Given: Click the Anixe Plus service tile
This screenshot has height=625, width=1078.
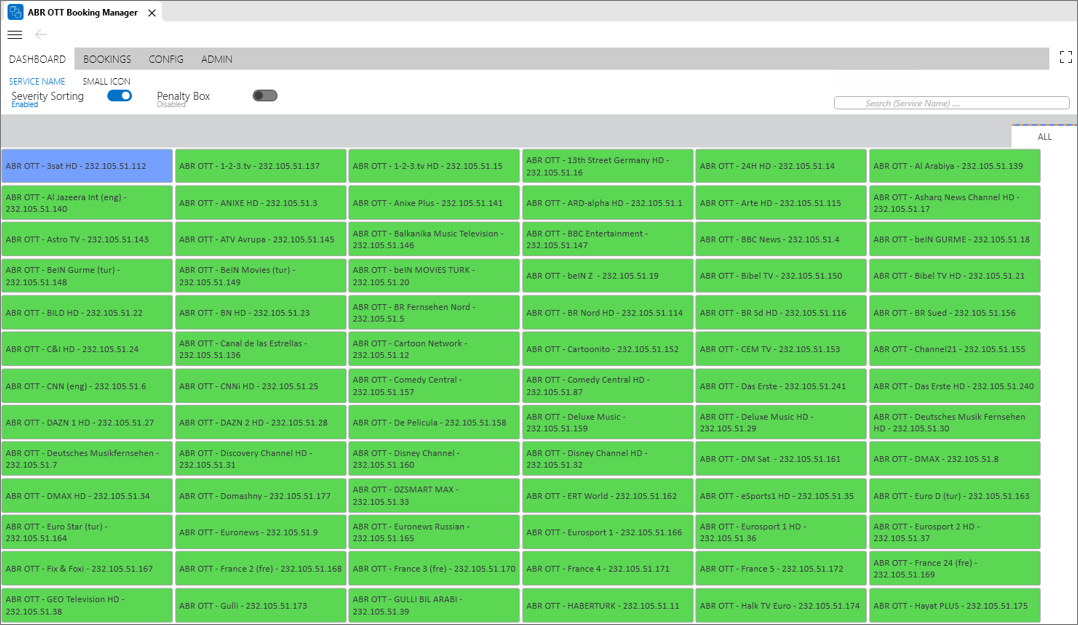Looking at the screenshot, I should [x=434, y=203].
